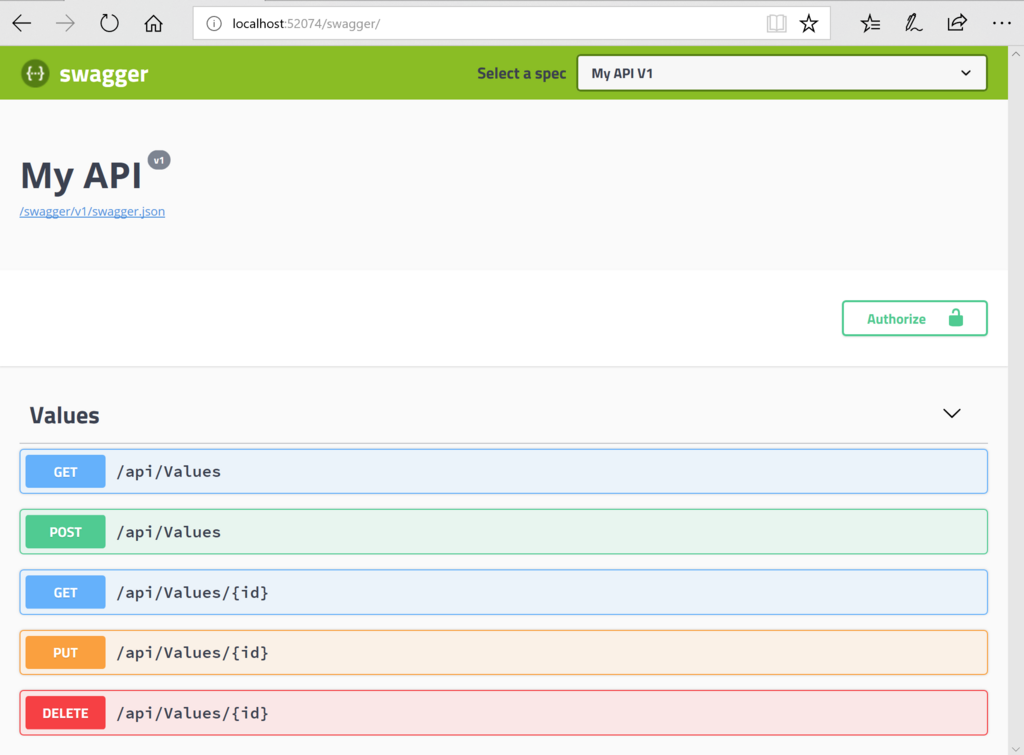Open the favorites hub icon
1024x755 pixels.
(870, 24)
